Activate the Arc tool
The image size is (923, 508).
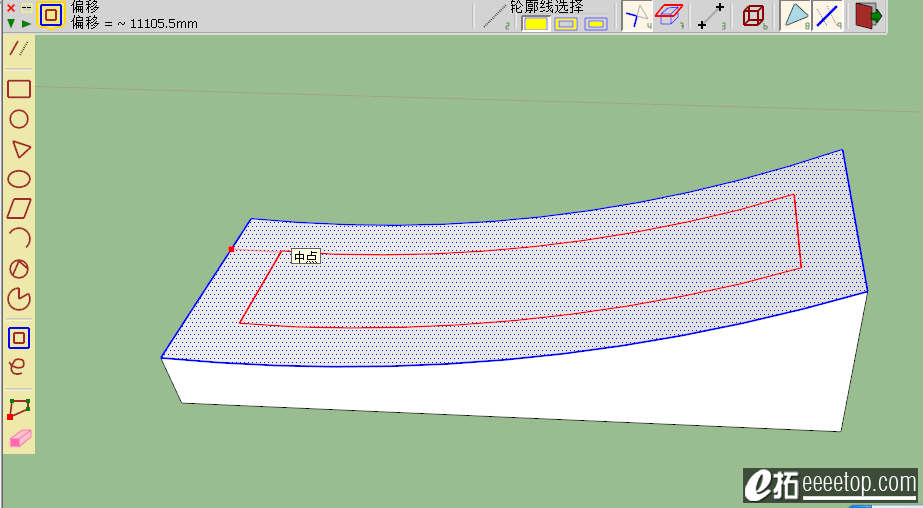click(20, 238)
